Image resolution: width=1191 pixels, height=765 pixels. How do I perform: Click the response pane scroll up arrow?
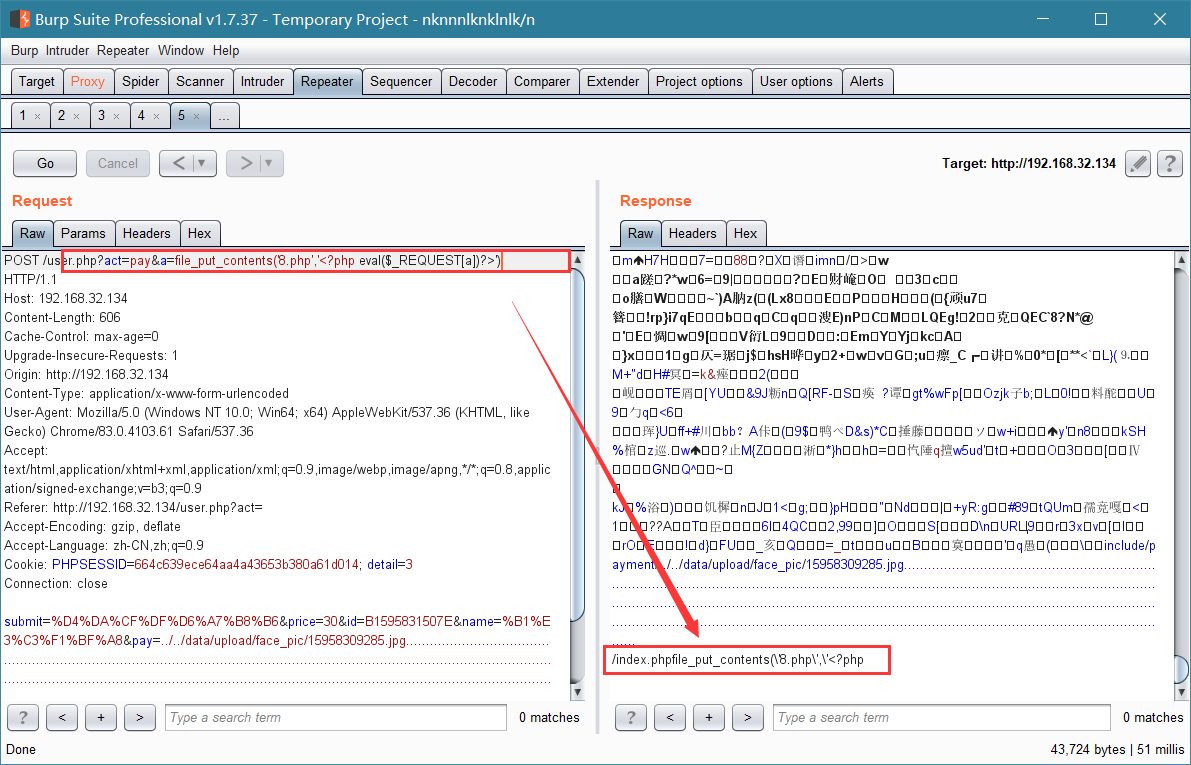pyautogui.click(x=1181, y=260)
